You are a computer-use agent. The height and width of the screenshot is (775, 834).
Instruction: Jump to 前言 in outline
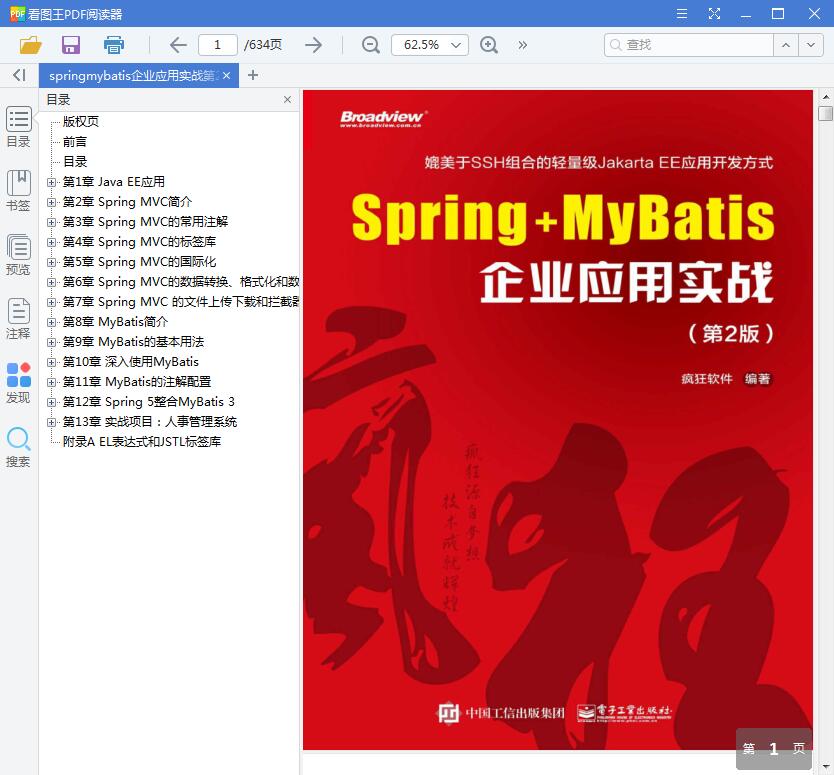coord(74,141)
